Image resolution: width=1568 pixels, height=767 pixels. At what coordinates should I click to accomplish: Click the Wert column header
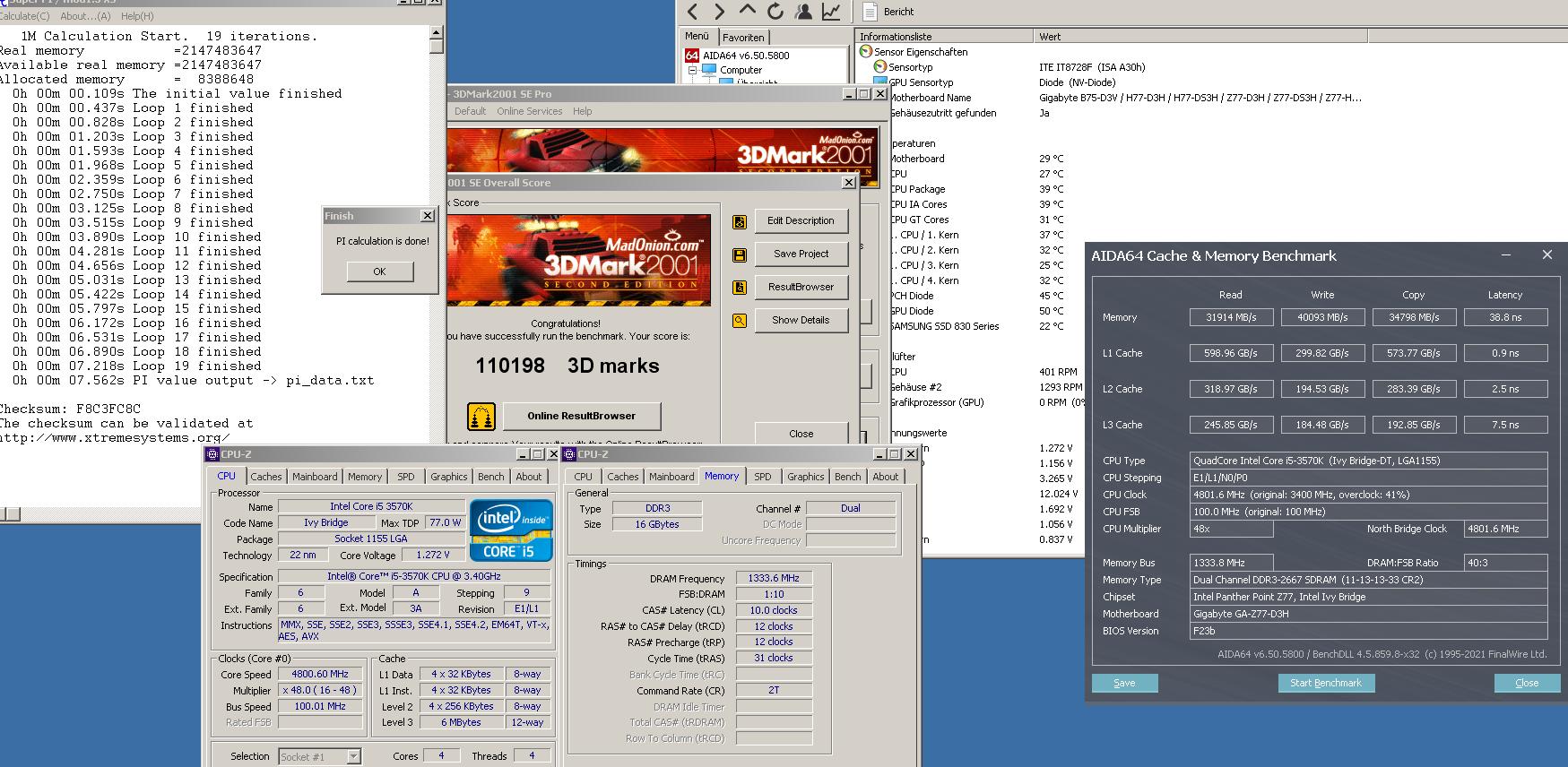coord(1200,37)
